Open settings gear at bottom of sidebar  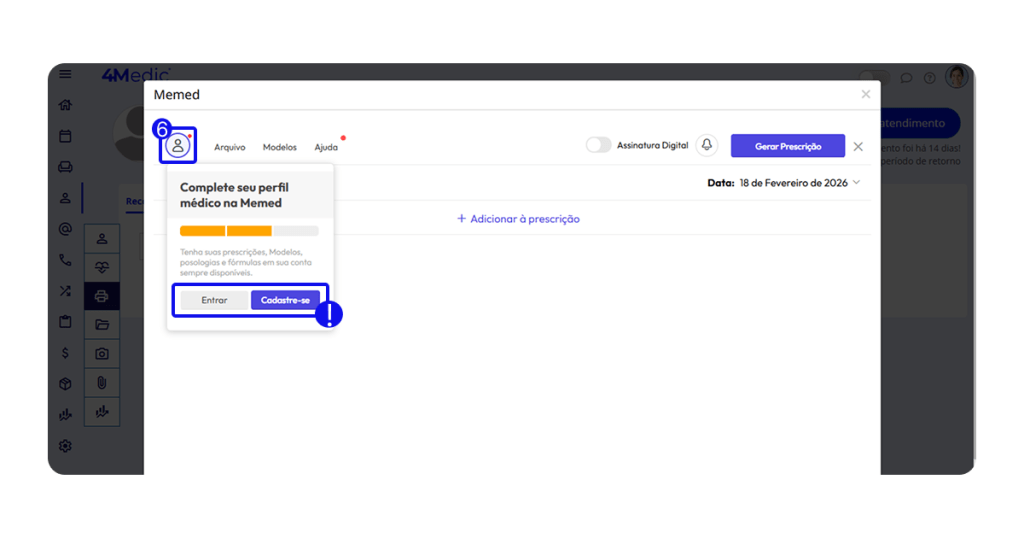(x=66, y=446)
